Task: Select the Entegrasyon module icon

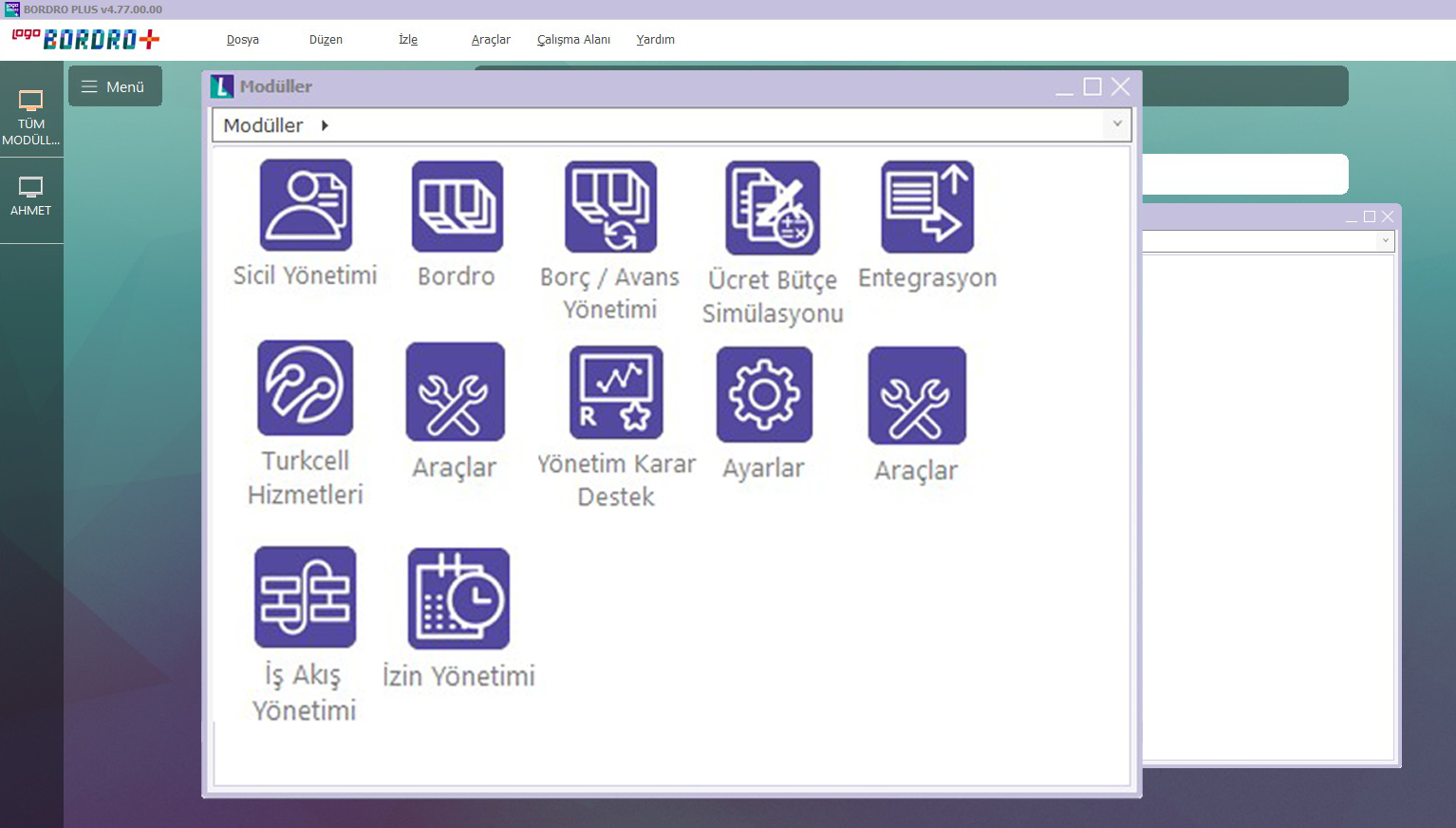Action: pos(927,207)
